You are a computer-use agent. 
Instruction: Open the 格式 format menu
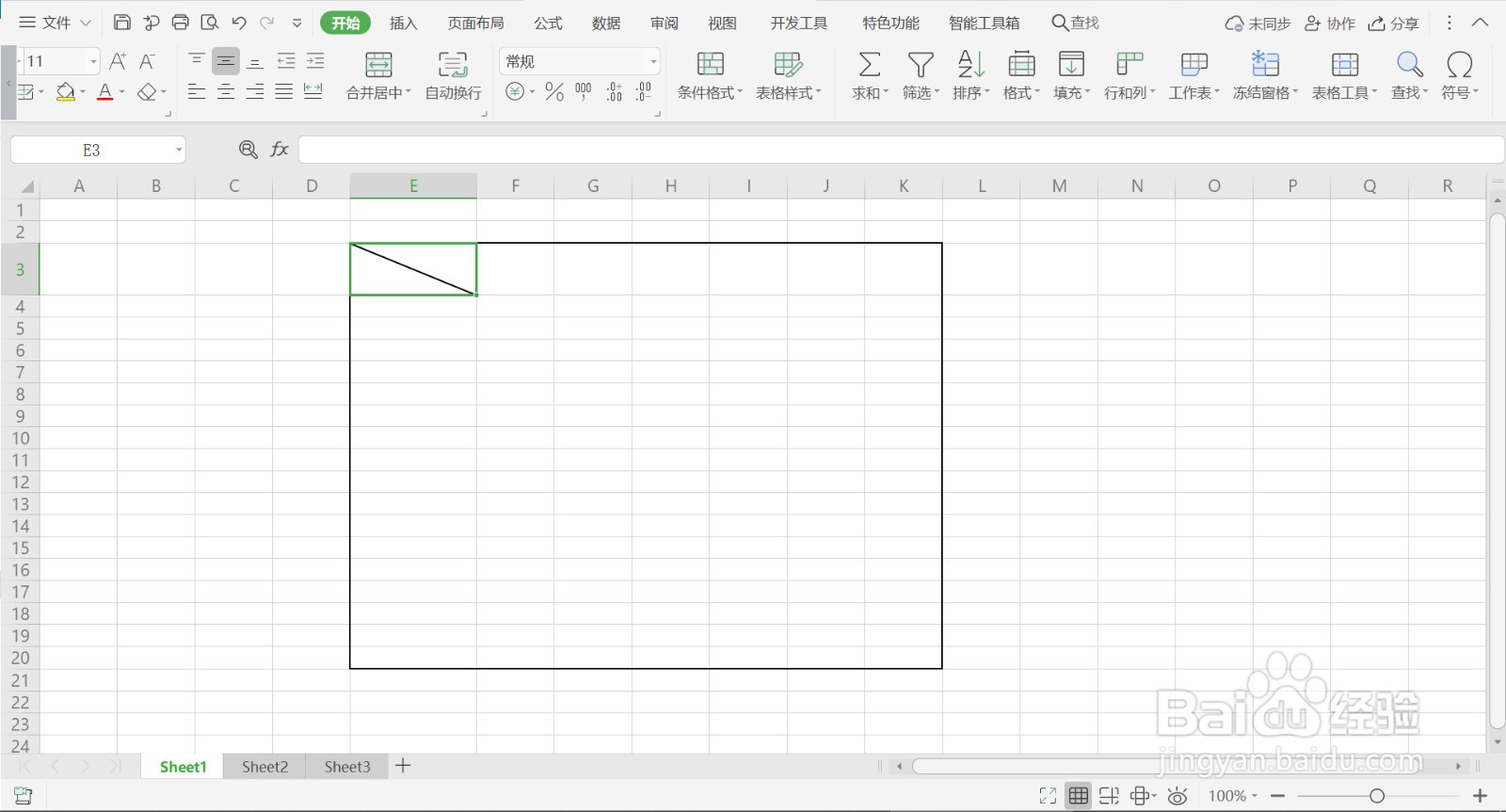click(1021, 75)
